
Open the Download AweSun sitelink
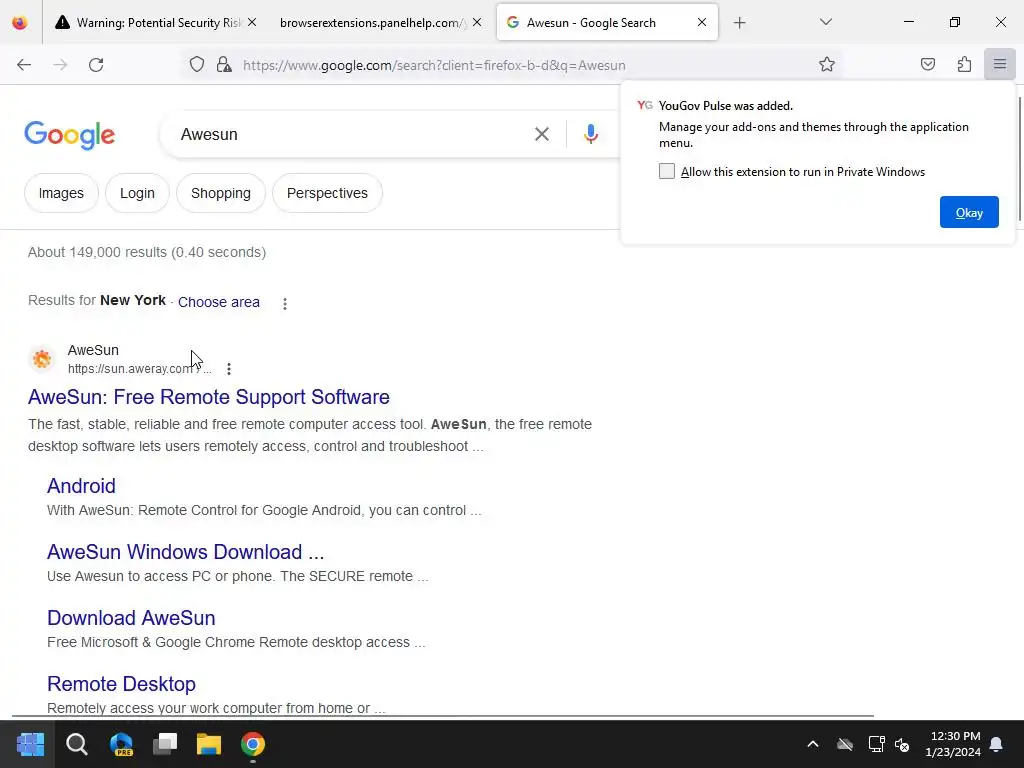point(131,618)
